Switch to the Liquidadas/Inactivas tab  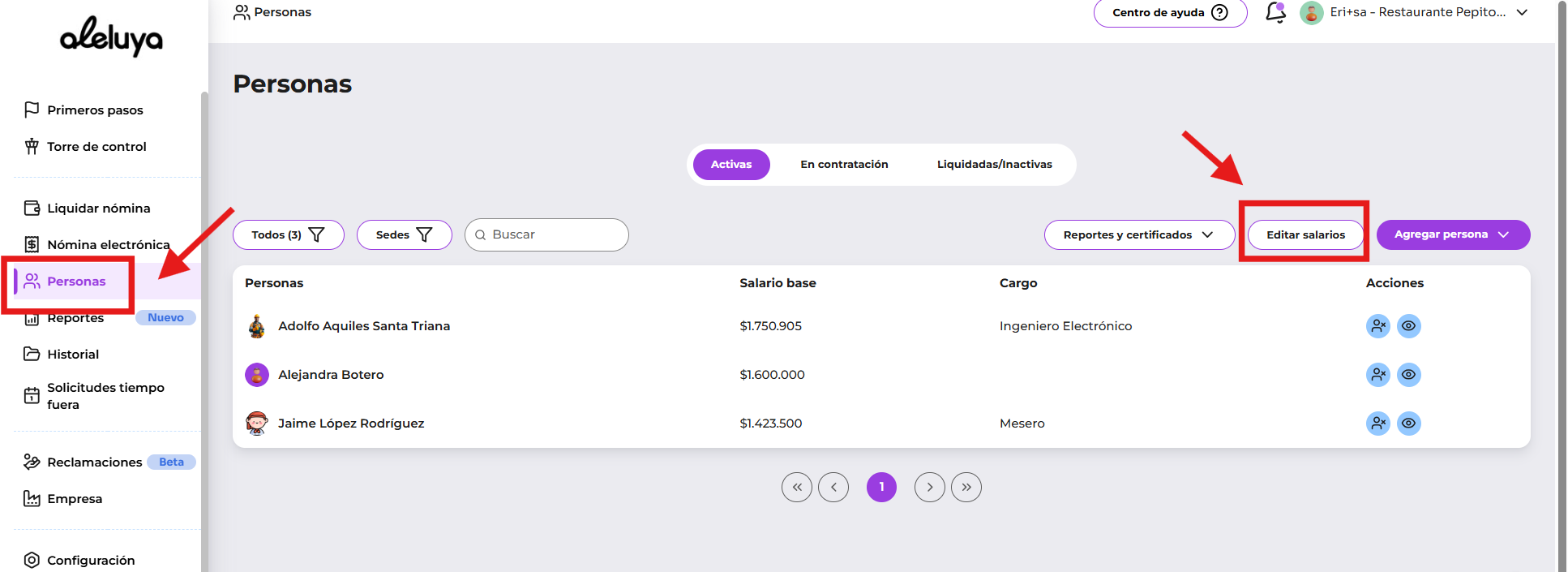(x=994, y=165)
